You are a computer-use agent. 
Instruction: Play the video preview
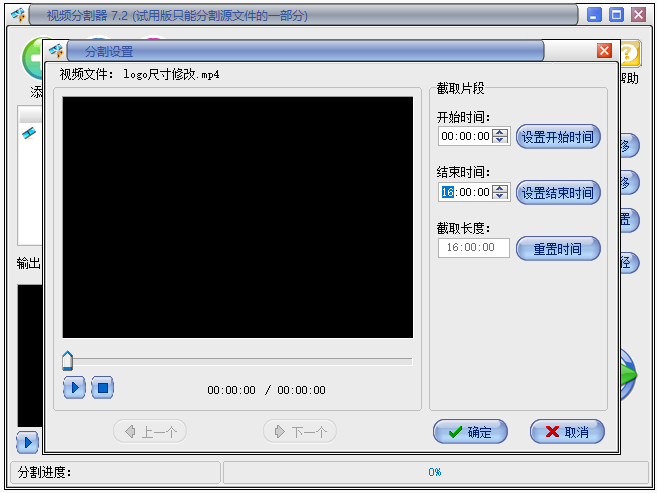(74, 388)
